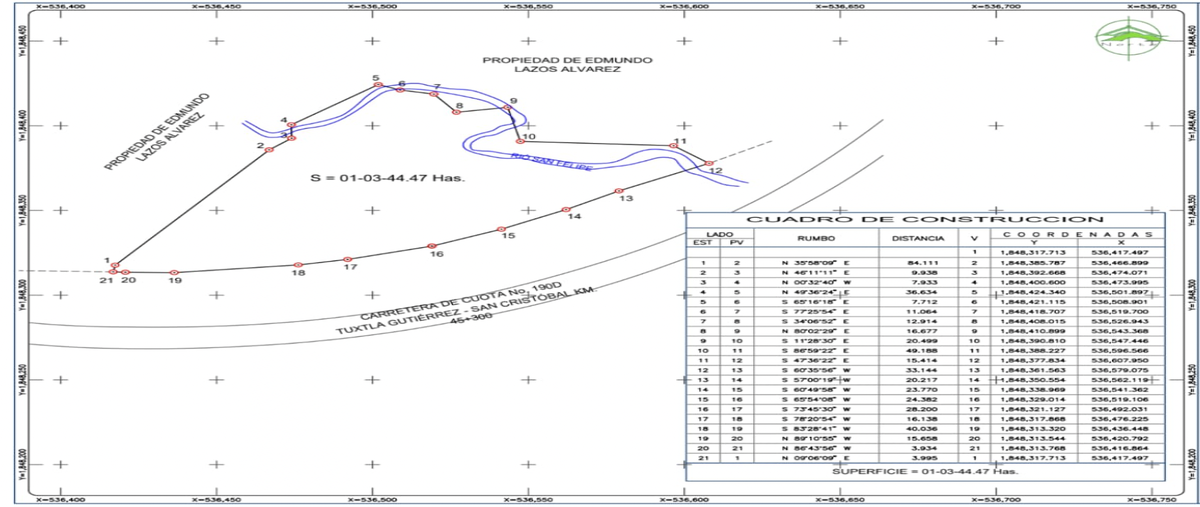Select vertex marker 5 on the boundary
Viewport: 1200px width, 507px height.
[378, 85]
